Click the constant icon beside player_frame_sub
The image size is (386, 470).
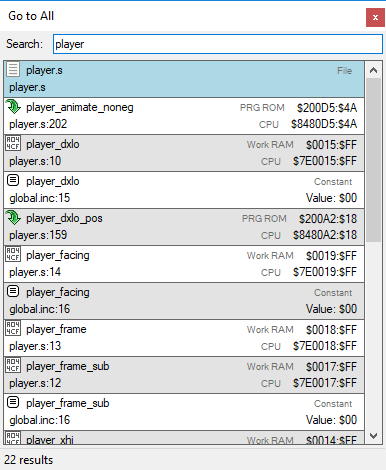13,402
